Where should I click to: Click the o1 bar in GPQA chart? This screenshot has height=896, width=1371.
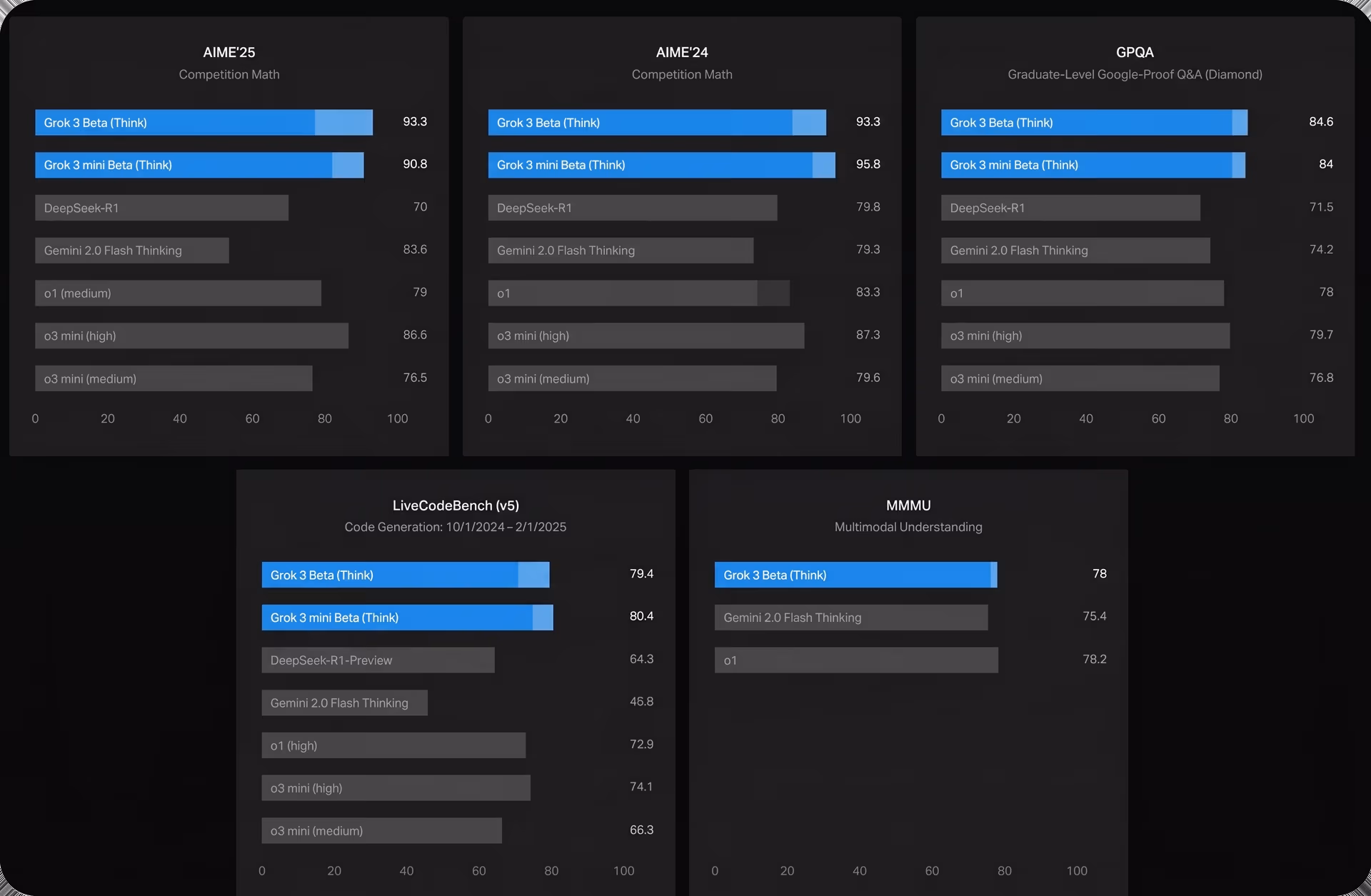click(x=1083, y=293)
